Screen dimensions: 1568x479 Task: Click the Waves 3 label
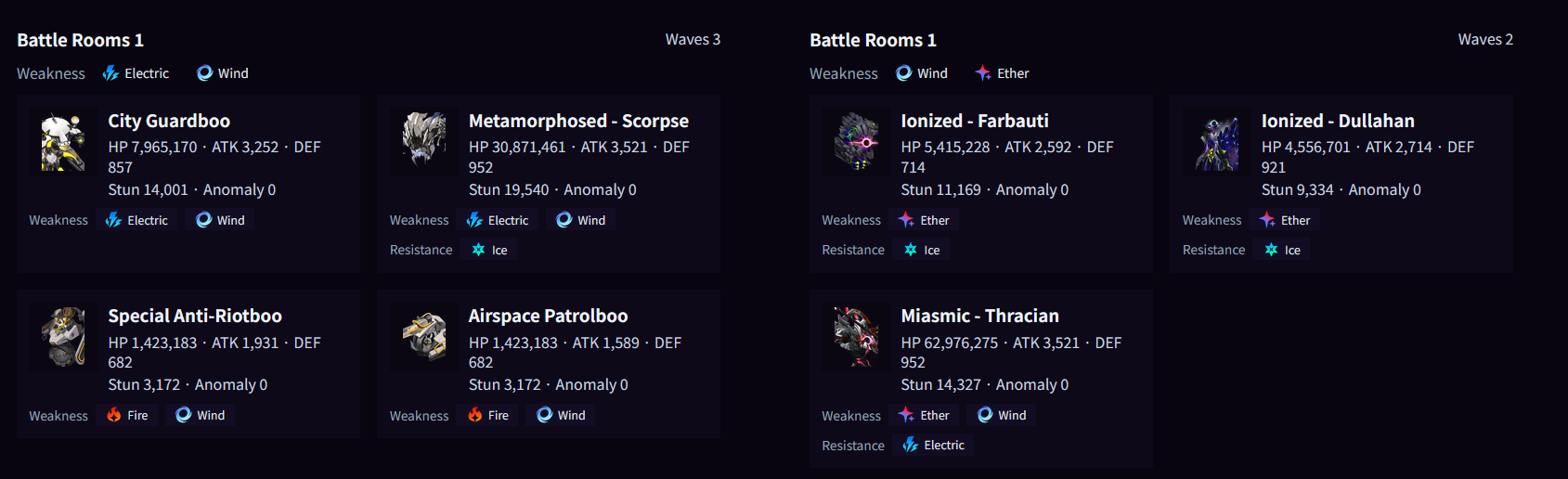pyautogui.click(x=693, y=39)
